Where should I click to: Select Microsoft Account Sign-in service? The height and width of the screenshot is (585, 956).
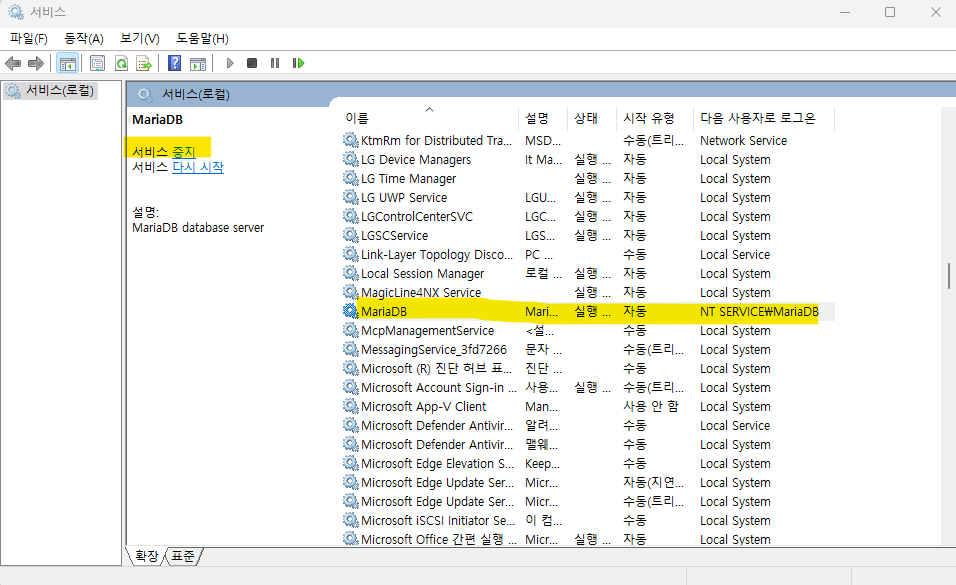point(438,387)
